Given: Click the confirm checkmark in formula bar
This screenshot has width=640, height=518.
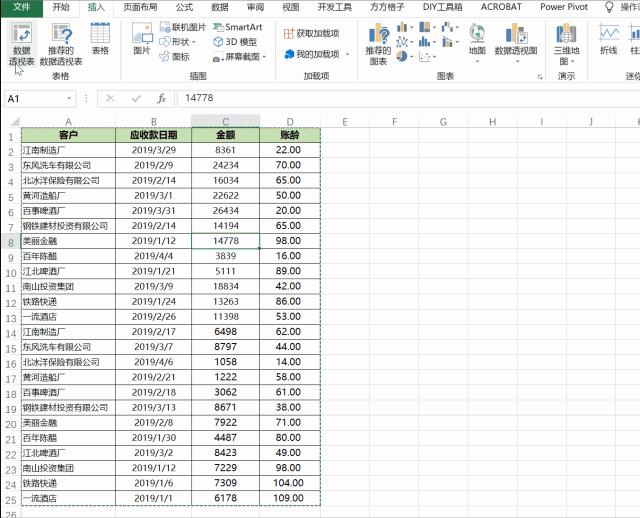Looking at the screenshot, I should [136, 98].
